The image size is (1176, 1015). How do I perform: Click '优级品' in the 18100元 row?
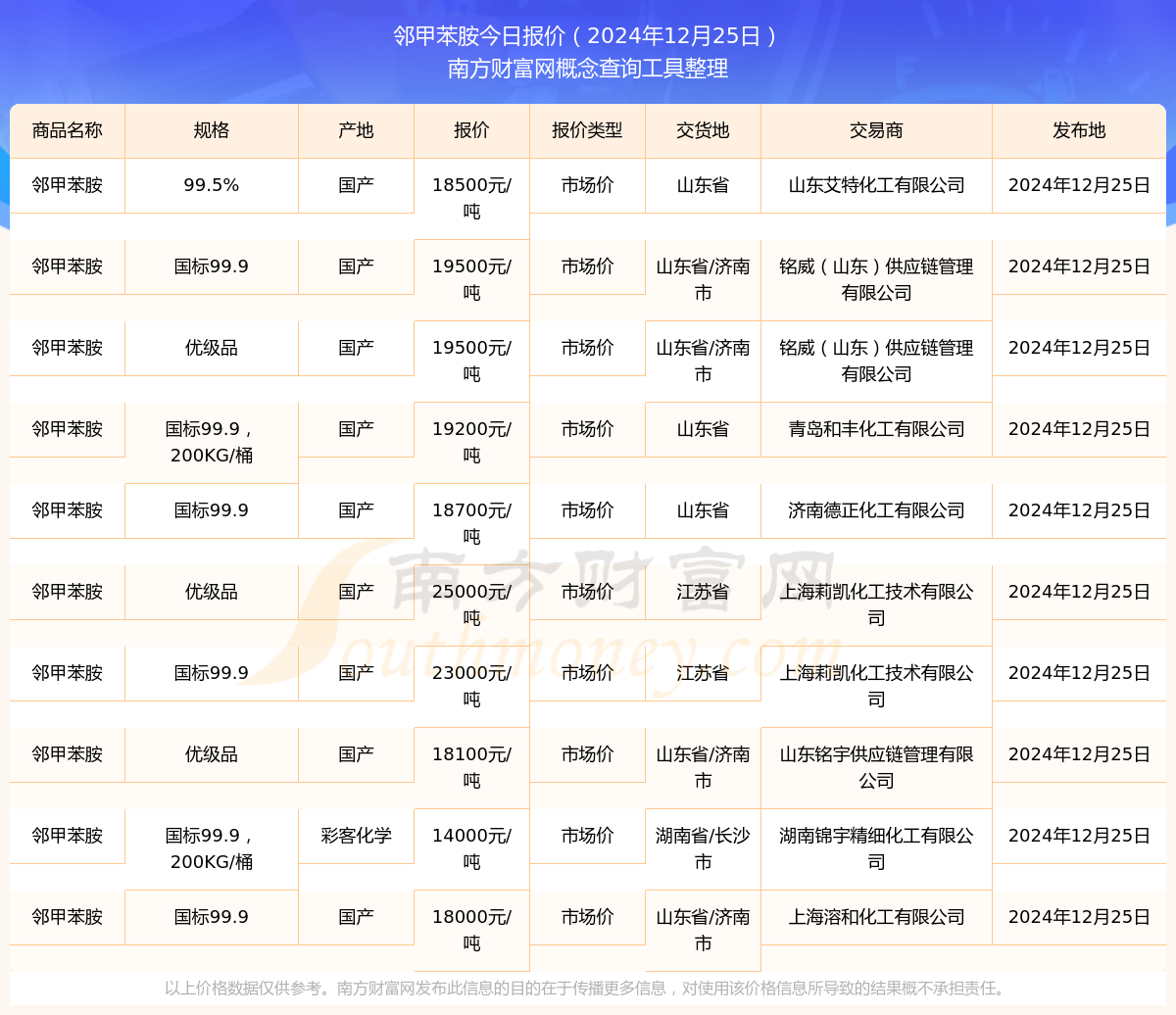click(x=212, y=754)
